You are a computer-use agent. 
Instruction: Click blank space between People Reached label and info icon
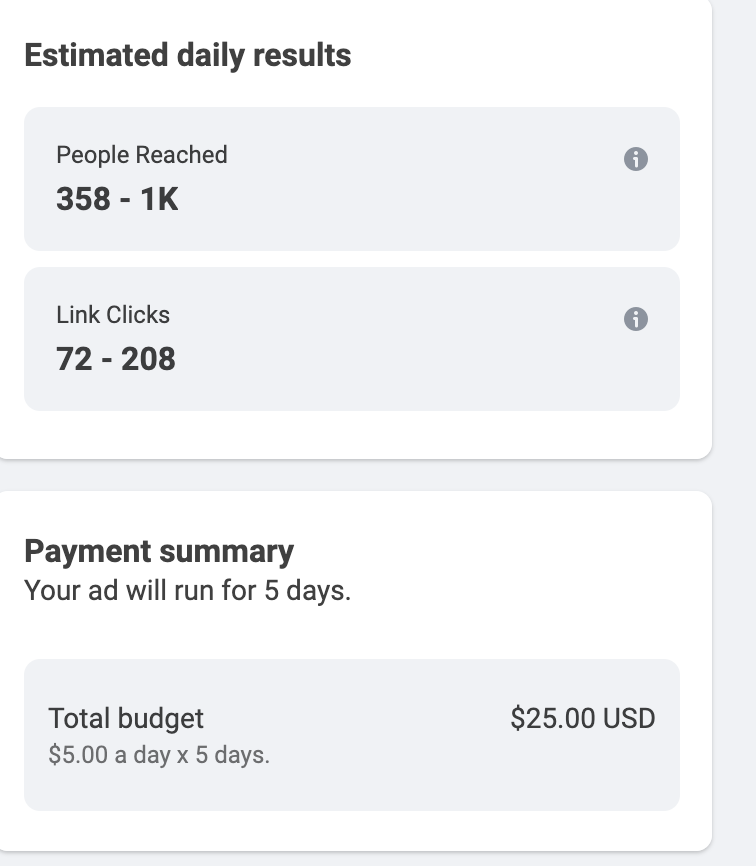(420, 157)
